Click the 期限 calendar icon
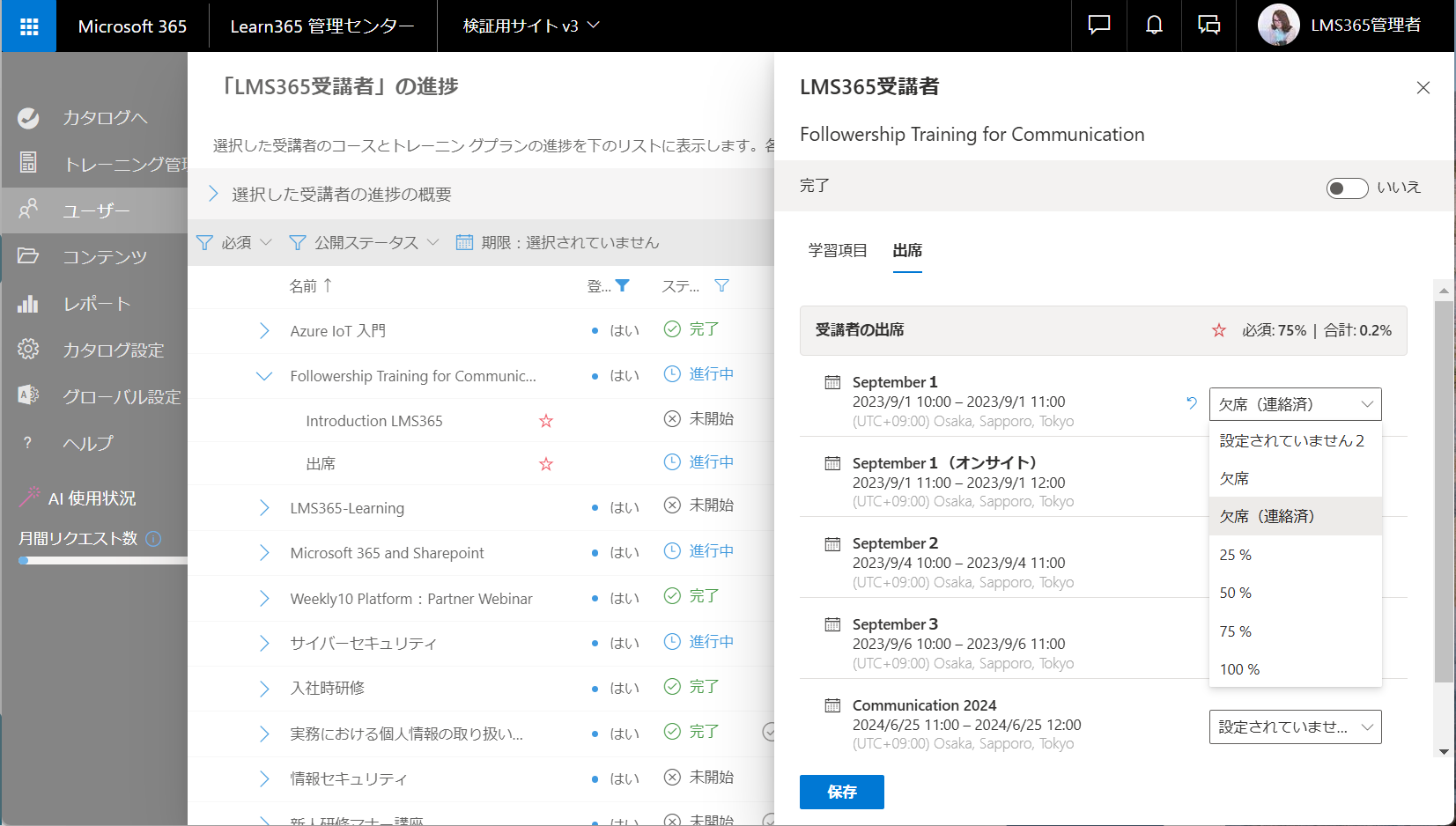The width and height of the screenshot is (1456, 826). tap(464, 242)
